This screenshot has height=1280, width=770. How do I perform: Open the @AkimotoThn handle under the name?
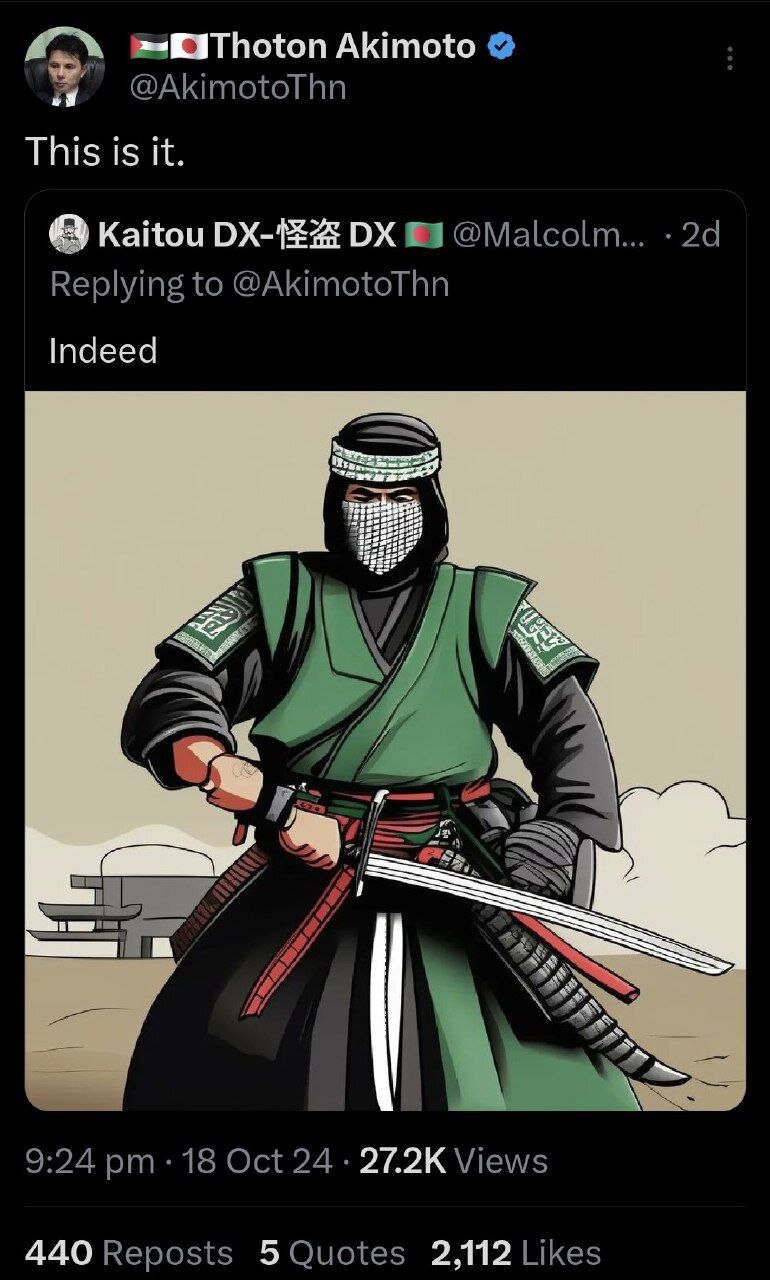pos(239,88)
